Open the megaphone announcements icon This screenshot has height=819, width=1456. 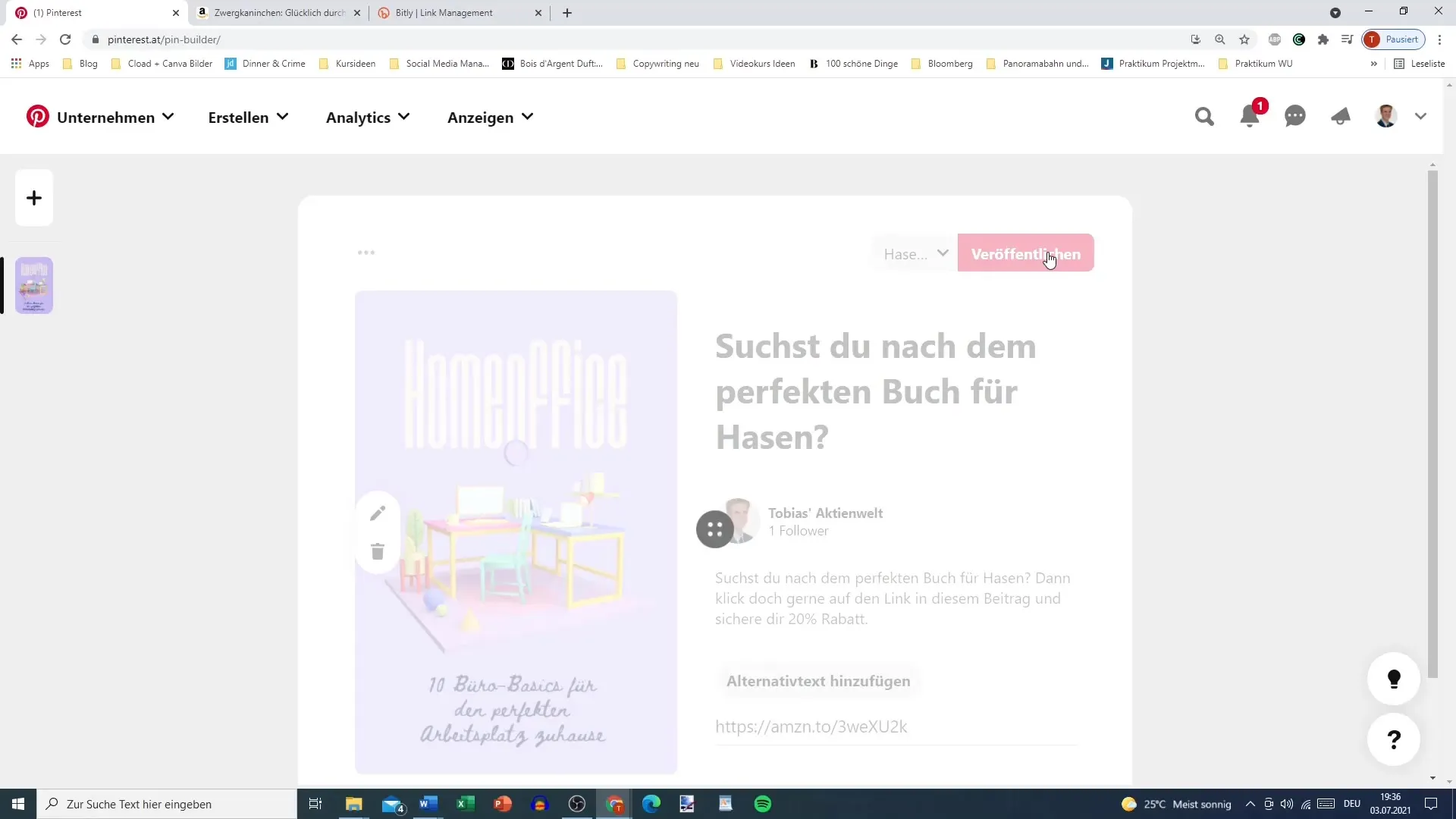pos(1341,117)
